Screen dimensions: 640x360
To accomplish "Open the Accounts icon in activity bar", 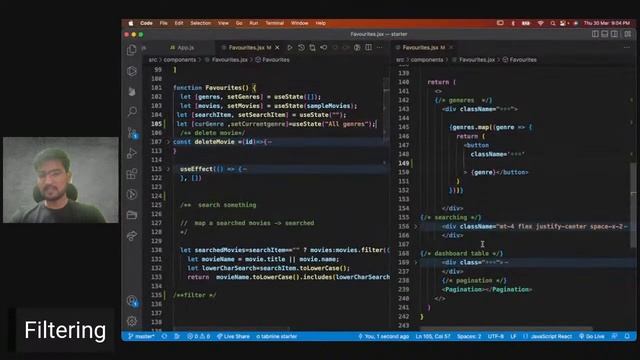I will pos(131,301).
